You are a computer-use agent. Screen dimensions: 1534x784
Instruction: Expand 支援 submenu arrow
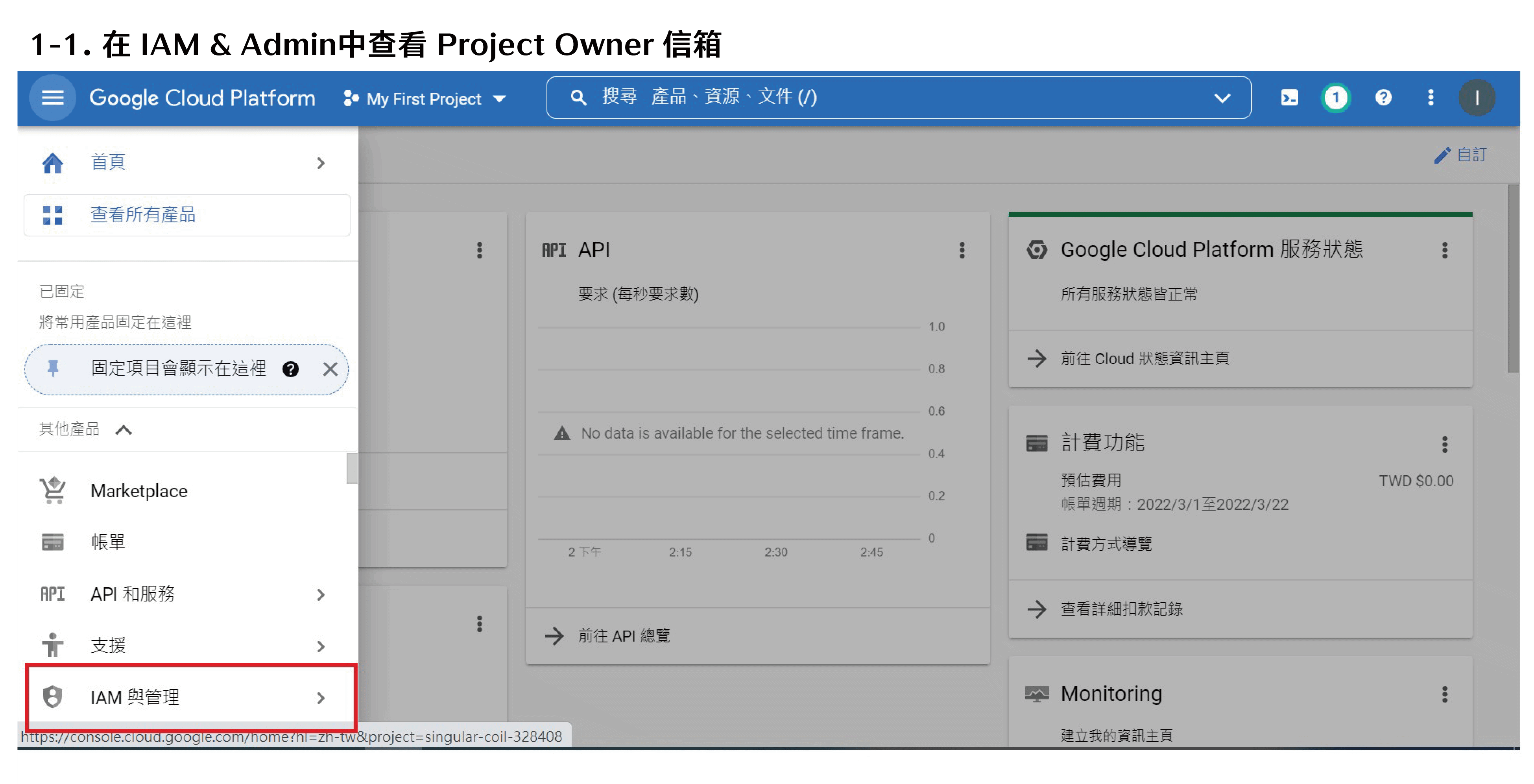[x=321, y=646]
